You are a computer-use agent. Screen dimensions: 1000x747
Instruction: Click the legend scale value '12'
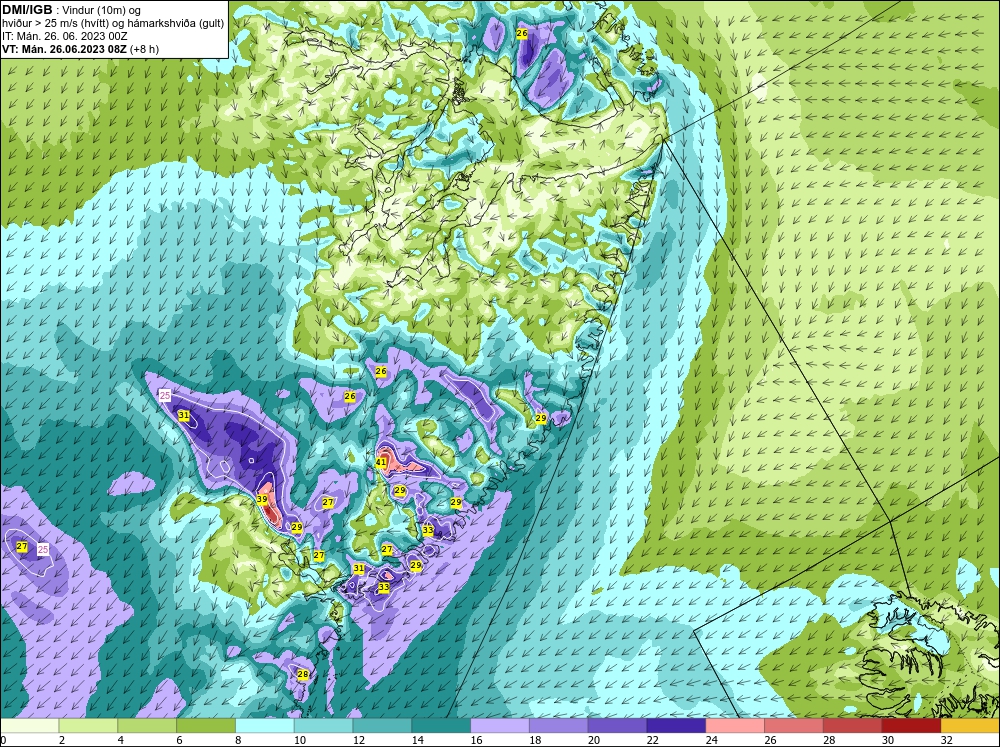point(359,740)
